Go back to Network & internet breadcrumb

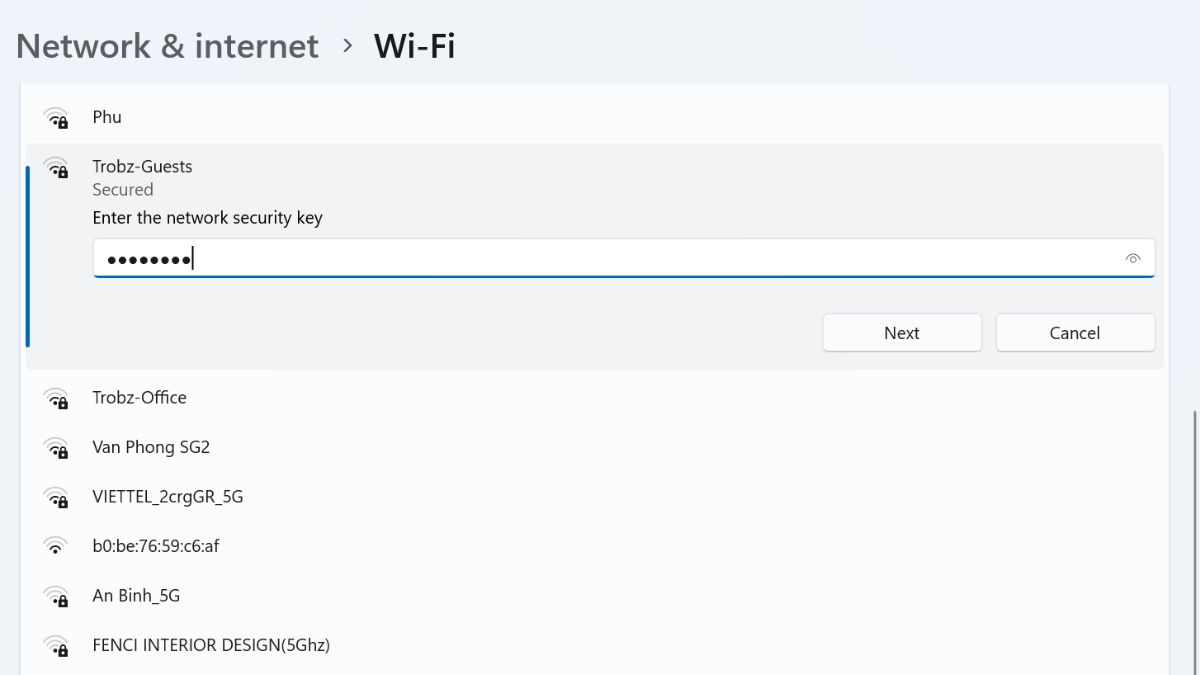point(167,46)
